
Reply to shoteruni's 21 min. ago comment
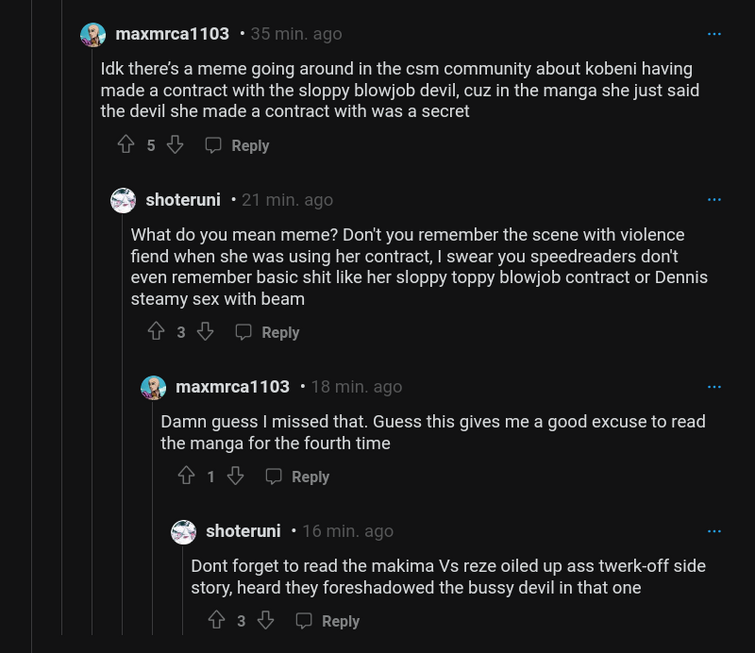pos(268,332)
